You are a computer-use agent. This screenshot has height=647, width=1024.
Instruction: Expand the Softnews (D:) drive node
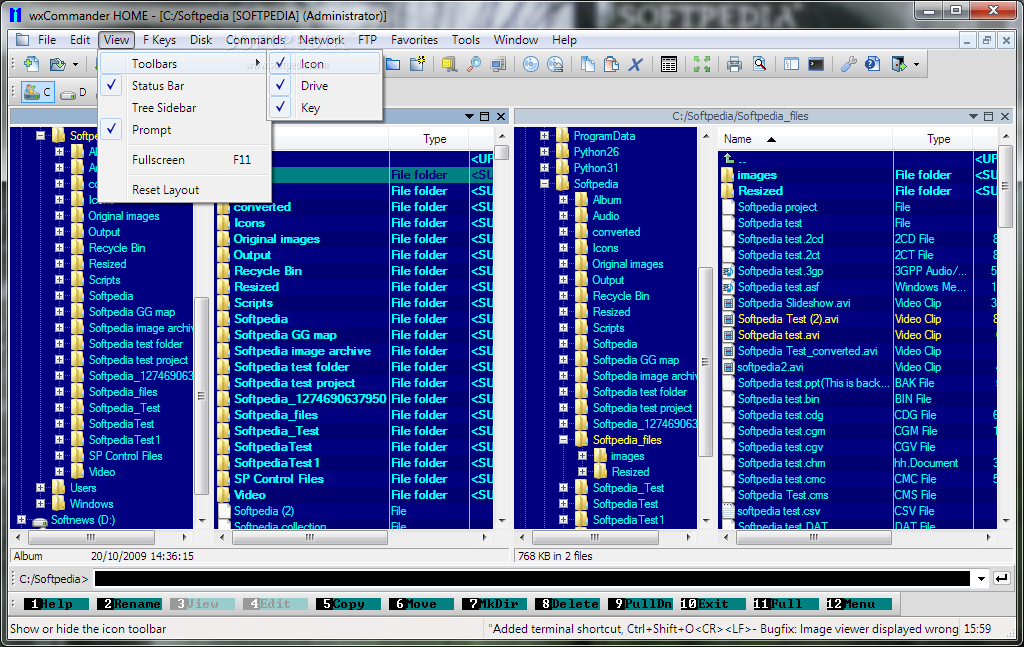pyautogui.click(x=22, y=520)
